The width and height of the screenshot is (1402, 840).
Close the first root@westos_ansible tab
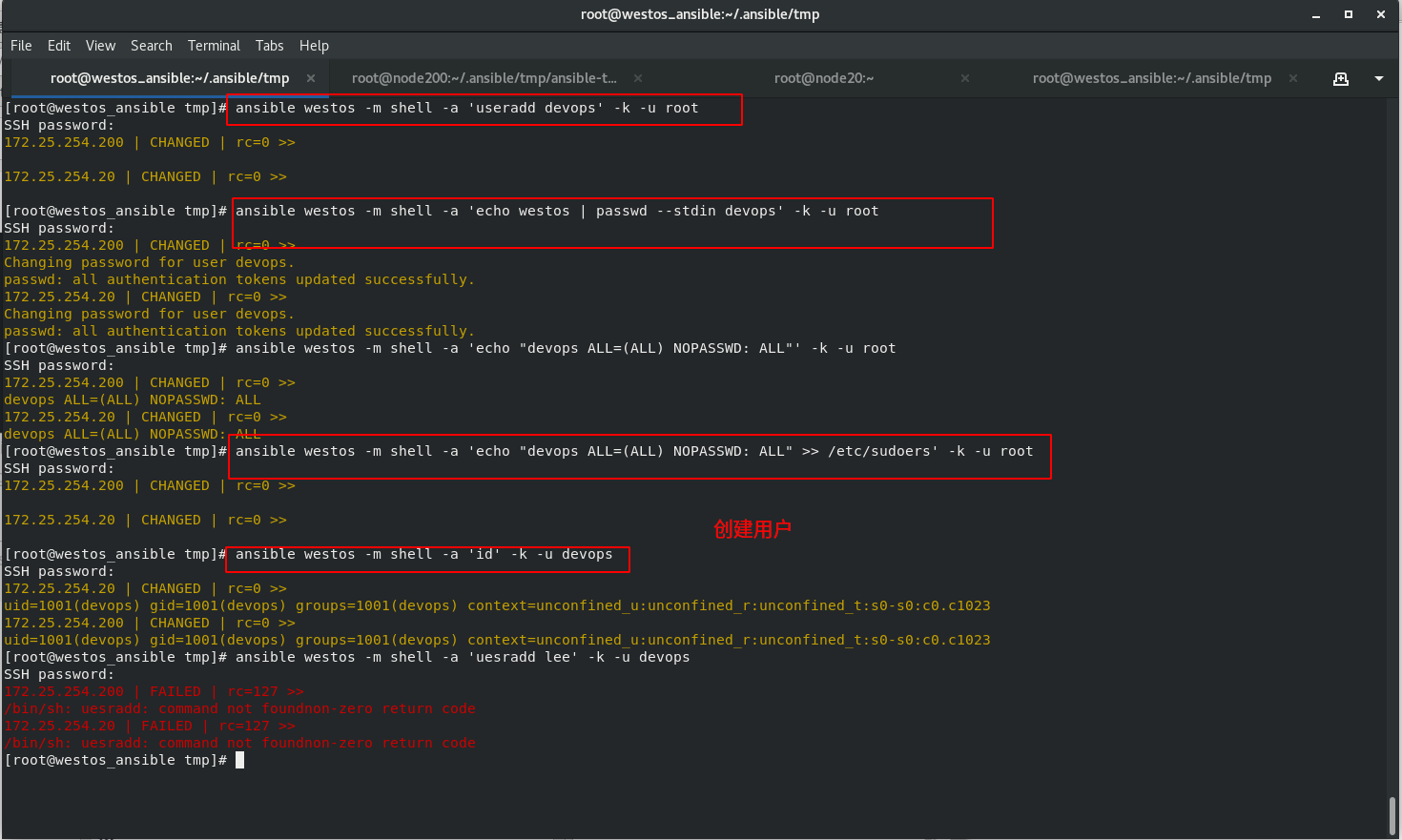point(311,78)
